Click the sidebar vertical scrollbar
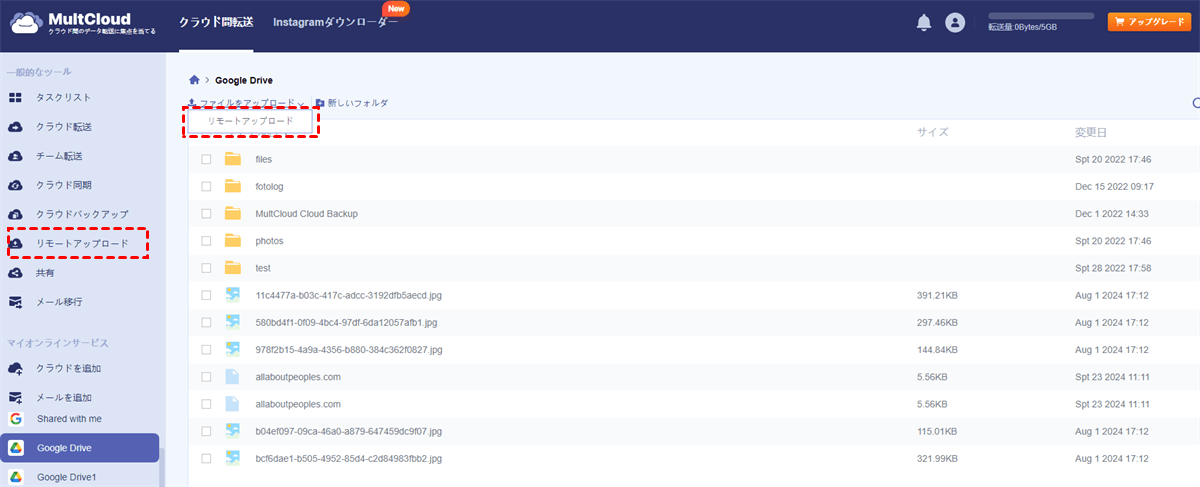The image size is (1200, 487). click(x=161, y=467)
